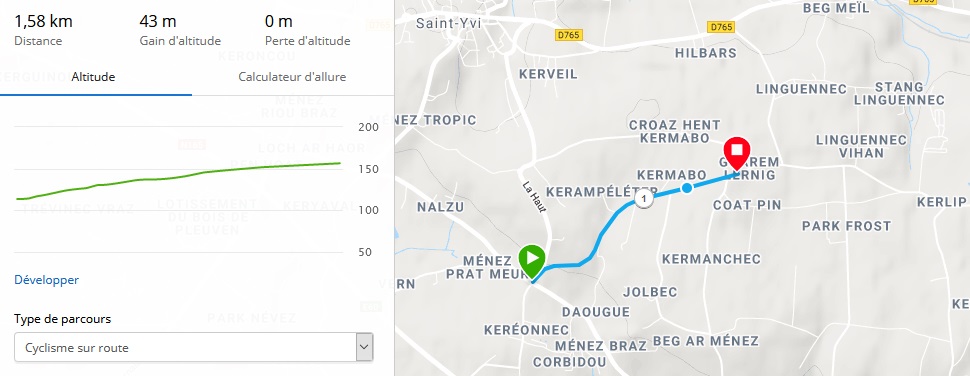
Task: Click the 150 axis label on chart
Action: pyautogui.click(x=368, y=169)
